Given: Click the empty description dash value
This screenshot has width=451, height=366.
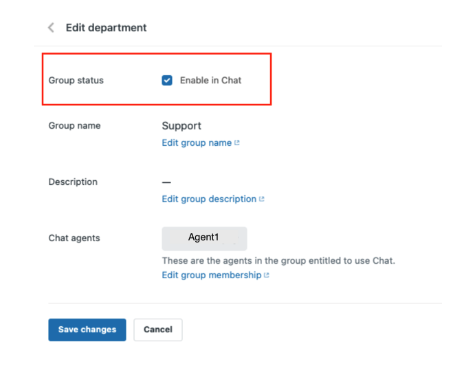Looking at the screenshot, I should tap(166, 182).
